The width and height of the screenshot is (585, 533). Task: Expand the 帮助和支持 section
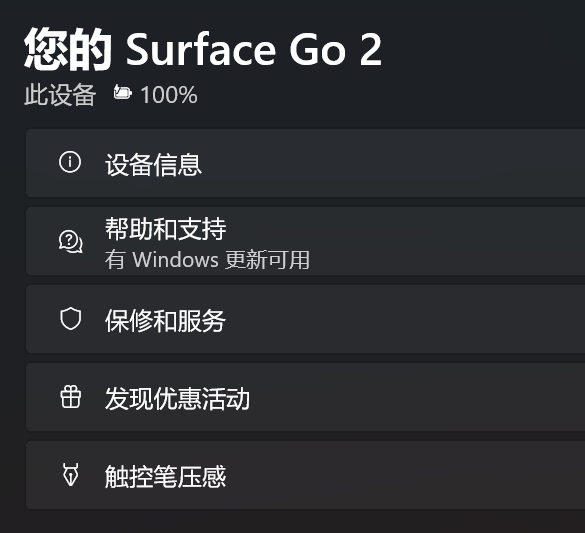[305, 241]
